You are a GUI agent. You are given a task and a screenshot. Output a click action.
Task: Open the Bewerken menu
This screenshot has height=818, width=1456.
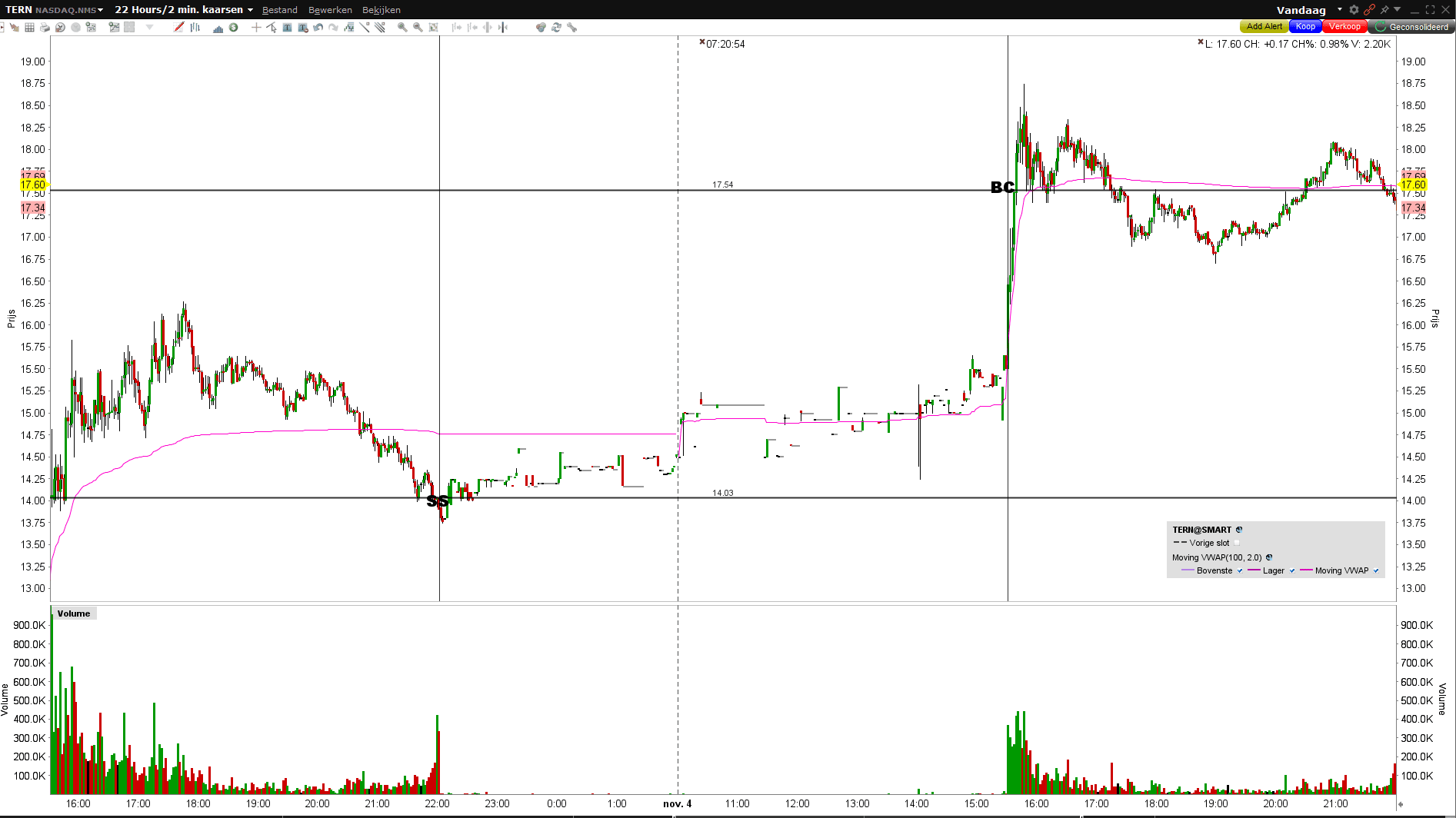point(330,10)
